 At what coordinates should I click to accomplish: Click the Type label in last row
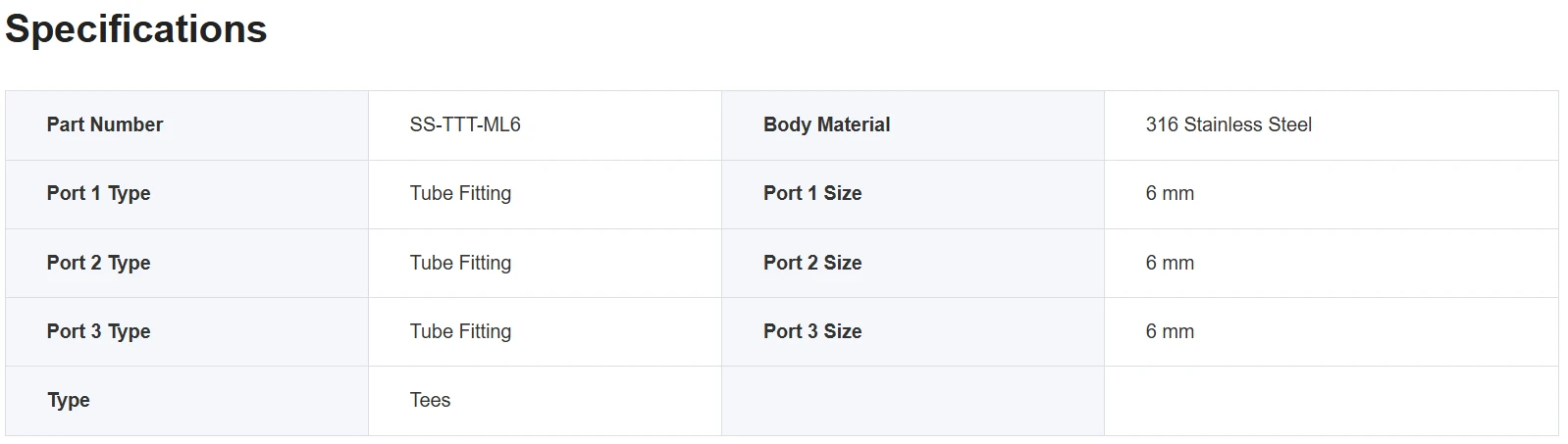[x=68, y=400]
